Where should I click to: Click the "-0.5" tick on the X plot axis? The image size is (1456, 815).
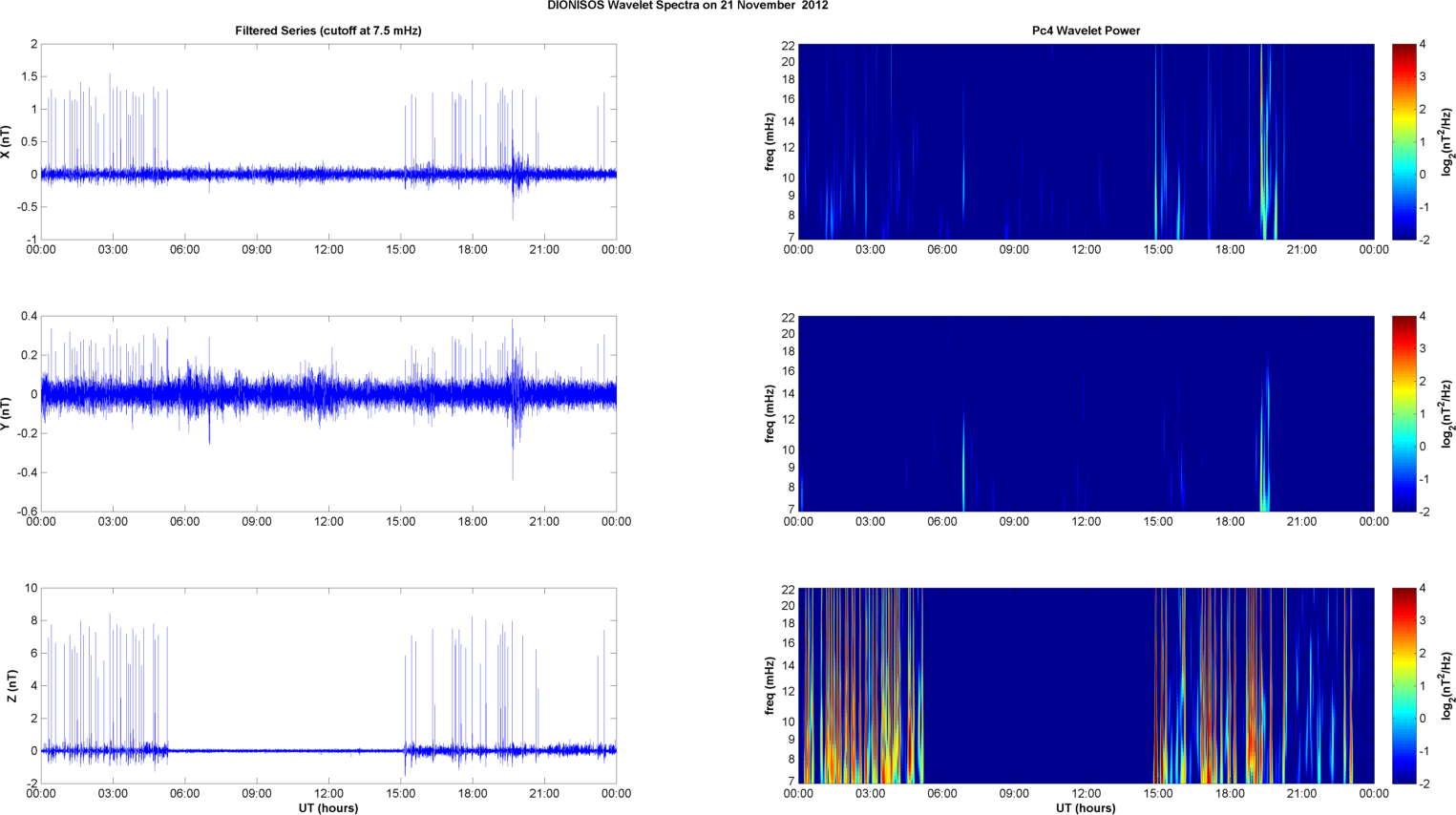(x=26, y=207)
